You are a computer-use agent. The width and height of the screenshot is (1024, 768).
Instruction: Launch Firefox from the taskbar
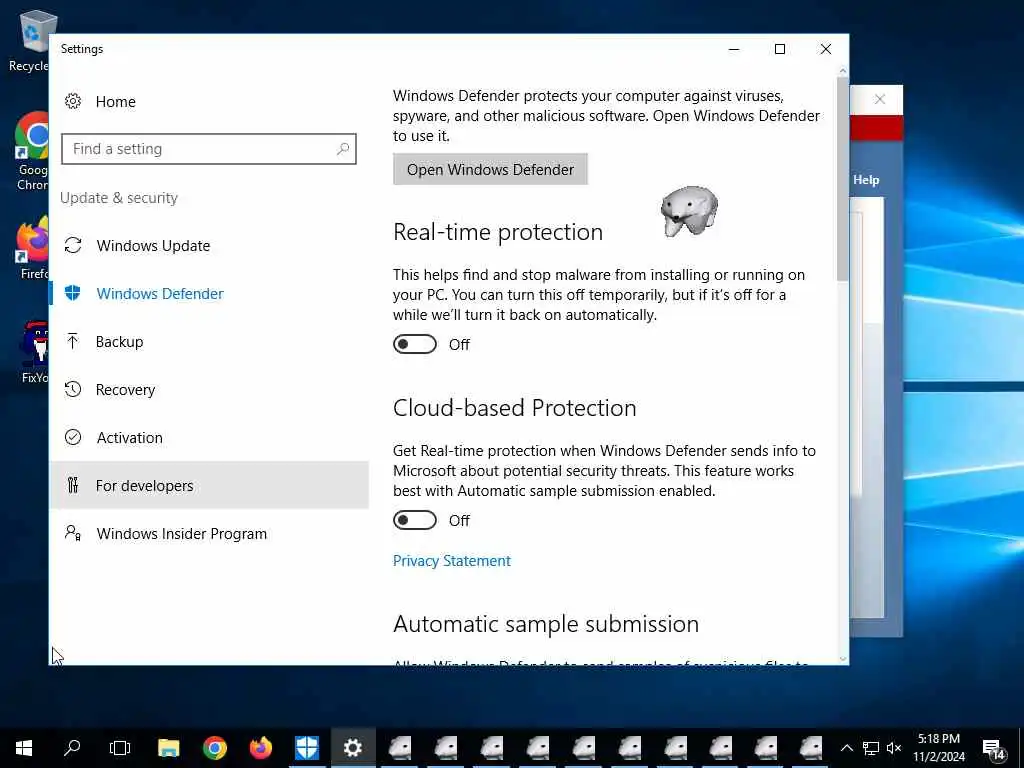(261, 748)
